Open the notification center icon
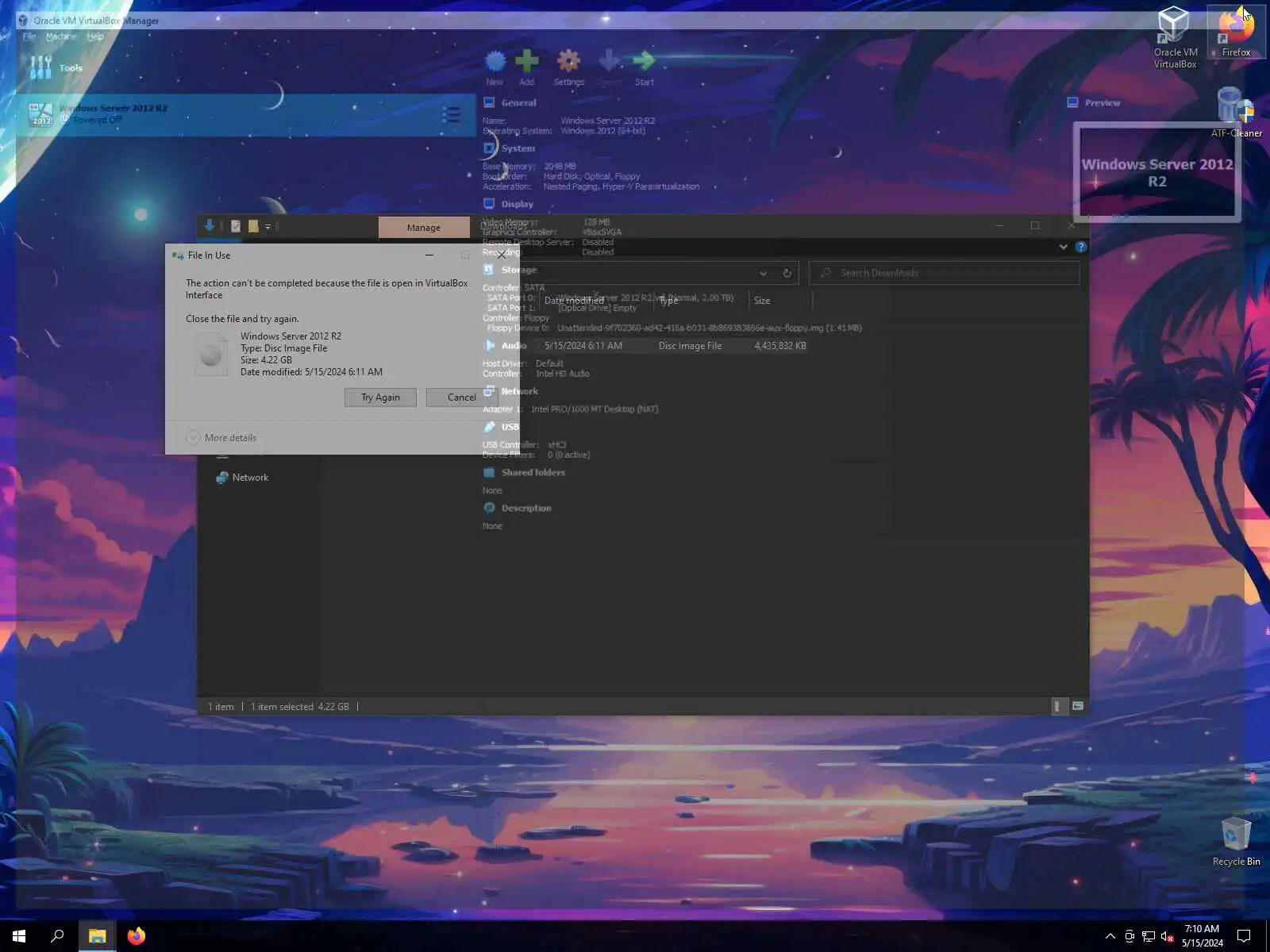Screen dimensions: 1270x952 (x=1244, y=936)
